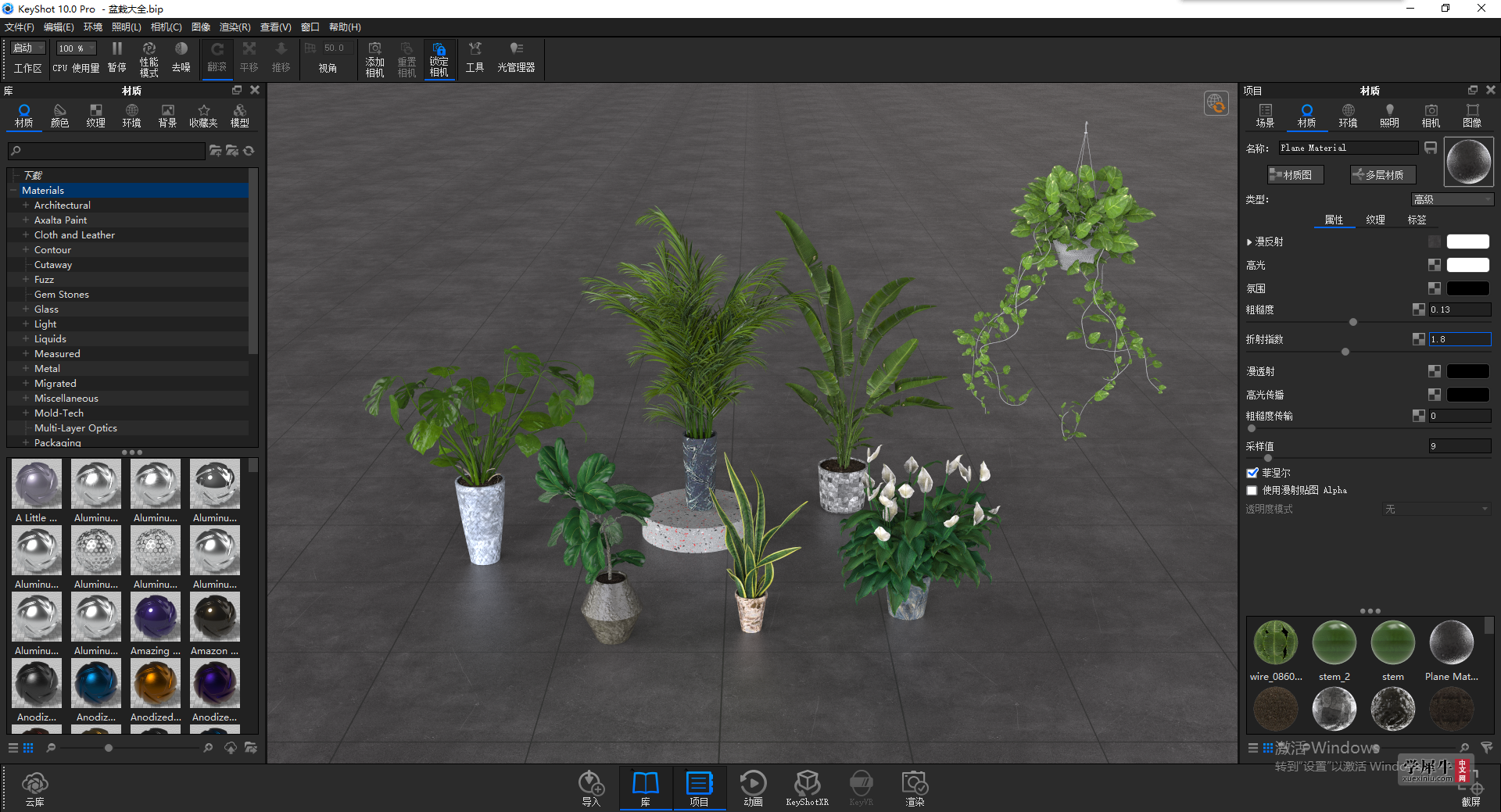Open project Image tab
This screenshot has width=1501, height=812.
pyautogui.click(x=1472, y=116)
